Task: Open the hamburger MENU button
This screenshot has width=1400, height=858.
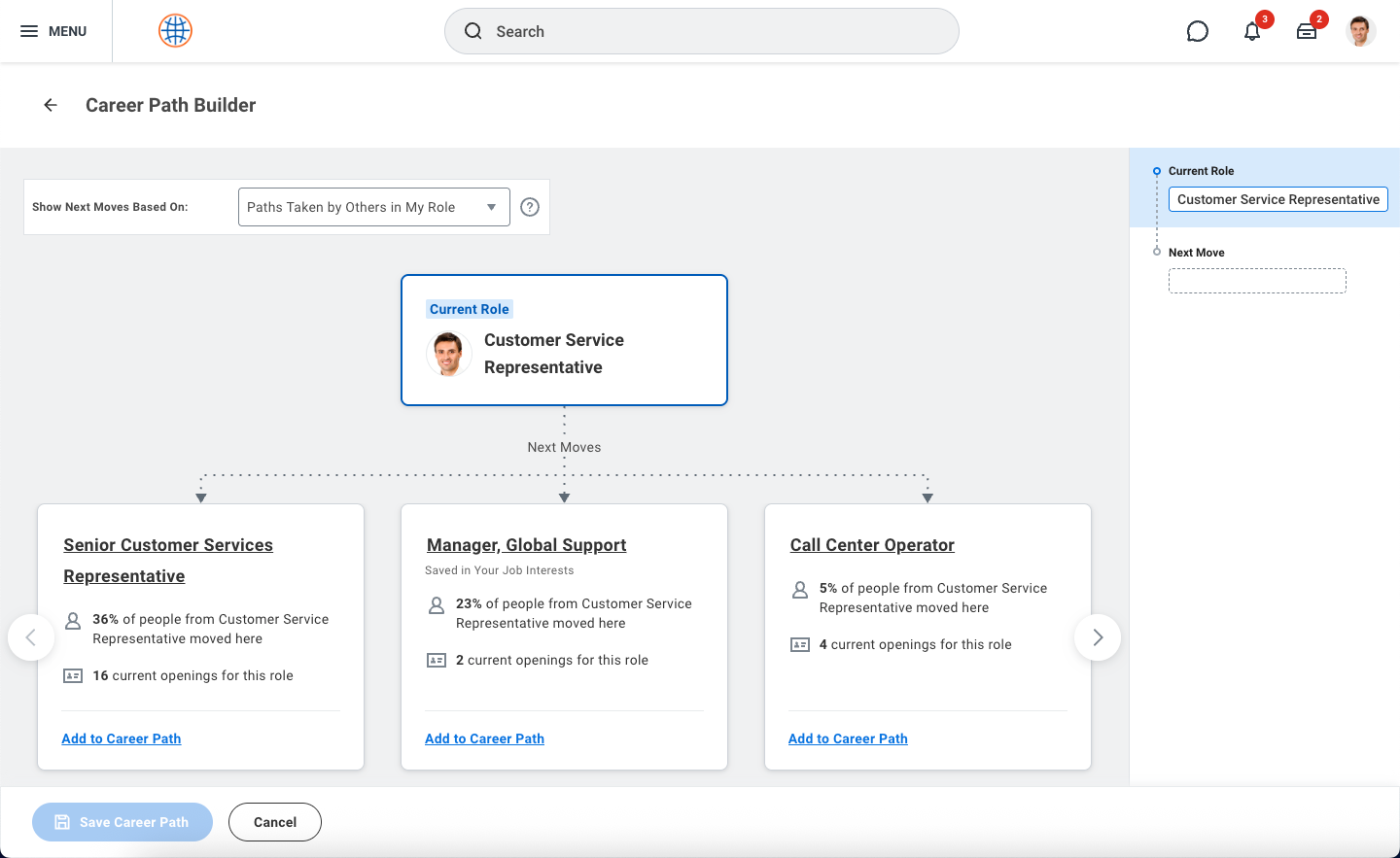Action: coord(53,31)
